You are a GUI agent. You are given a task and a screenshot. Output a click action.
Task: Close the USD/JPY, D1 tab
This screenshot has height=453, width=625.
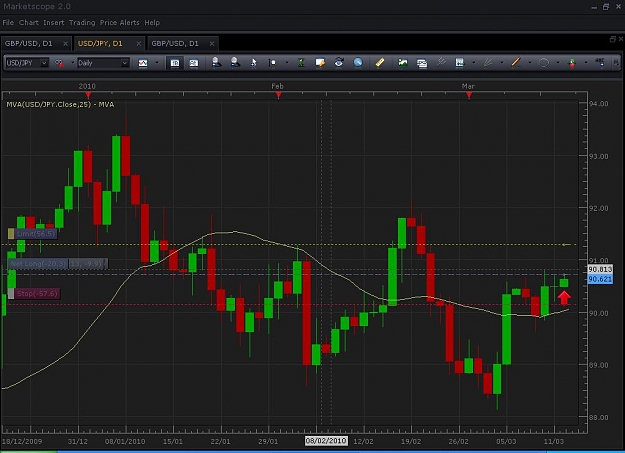139,43
